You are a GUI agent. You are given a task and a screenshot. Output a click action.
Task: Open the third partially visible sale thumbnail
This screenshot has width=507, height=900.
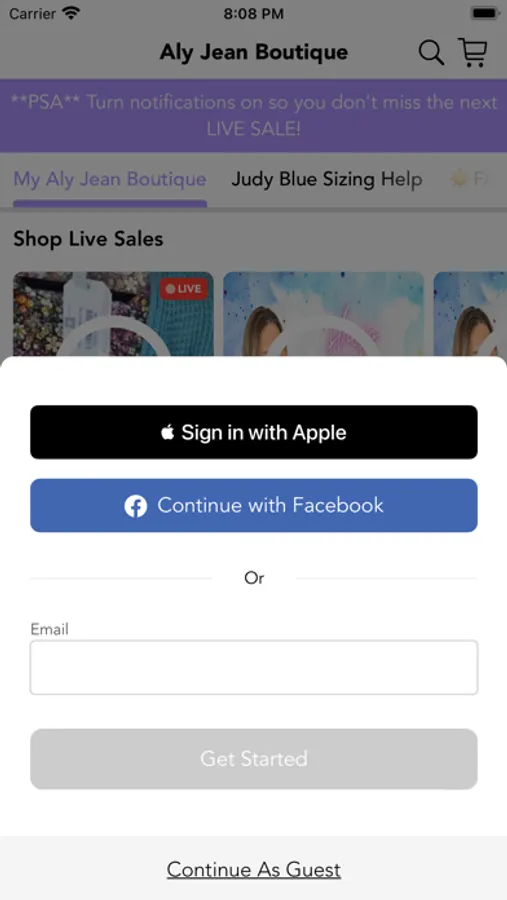click(x=470, y=314)
